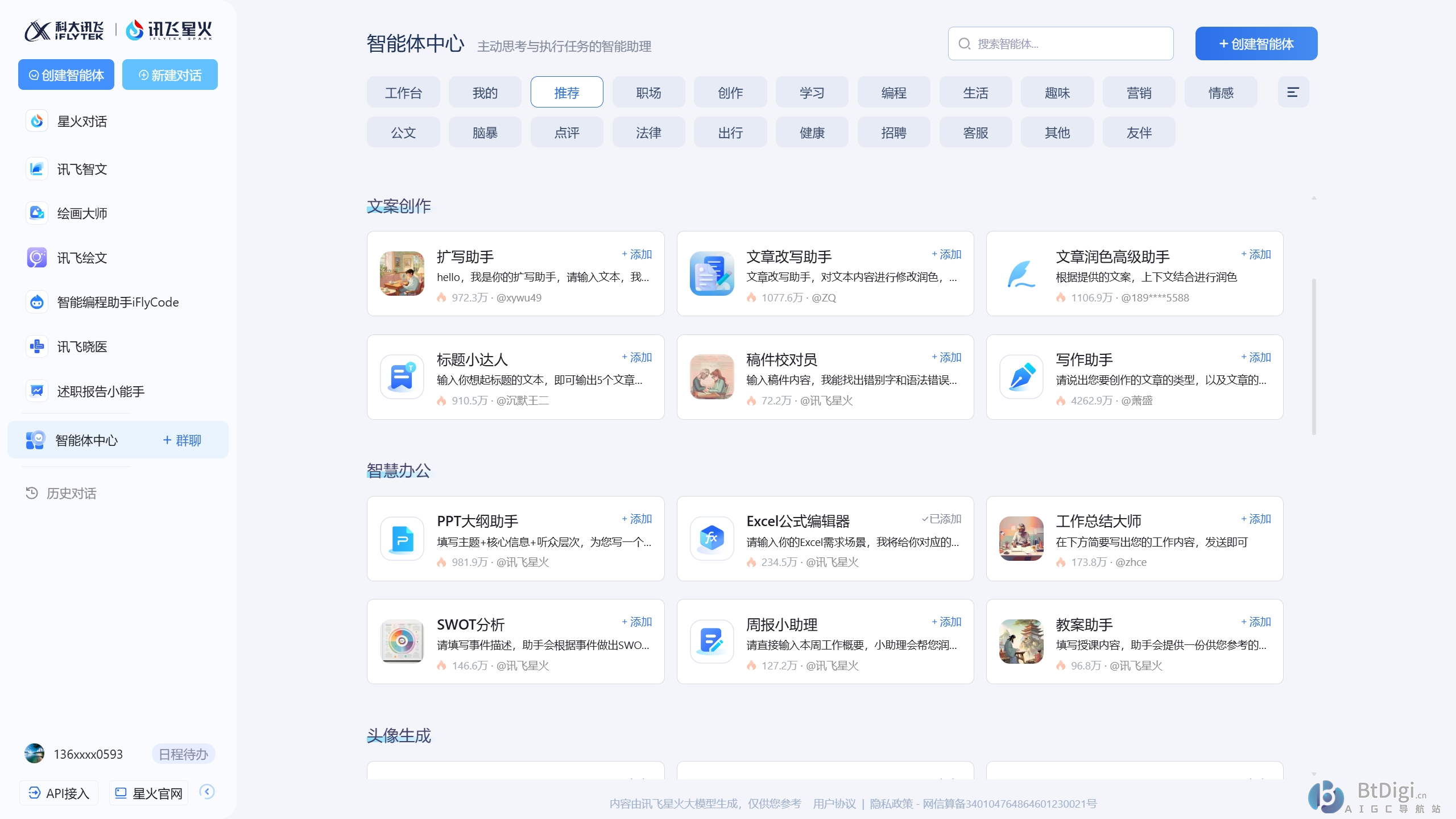Click the 周报小助理 card icon
This screenshot has width=1456, height=819.
712,642
